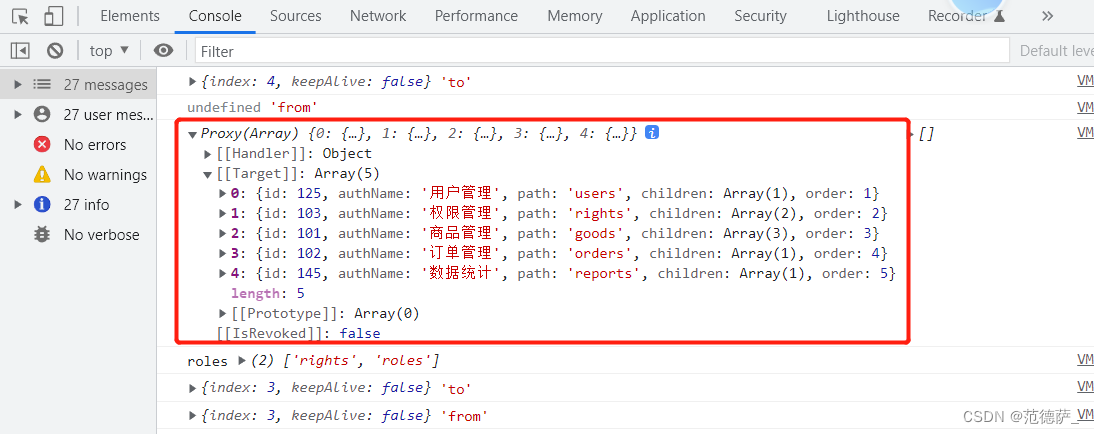Image resolution: width=1094 pixels, height=434 pixels.
Task: Expand the 27 user messages group arrow
Action: pos(18,114)
